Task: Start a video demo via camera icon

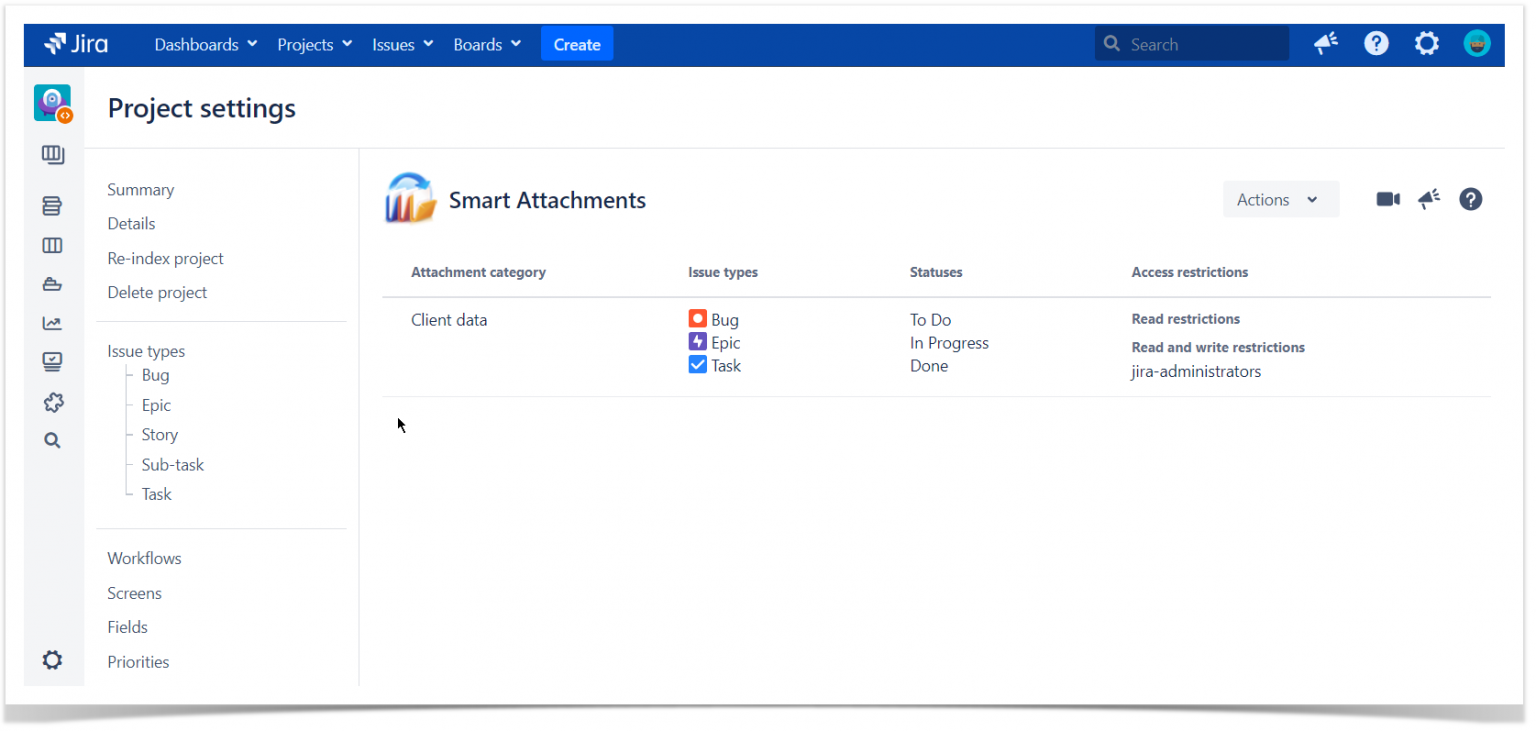Action: pos(1387,199)
